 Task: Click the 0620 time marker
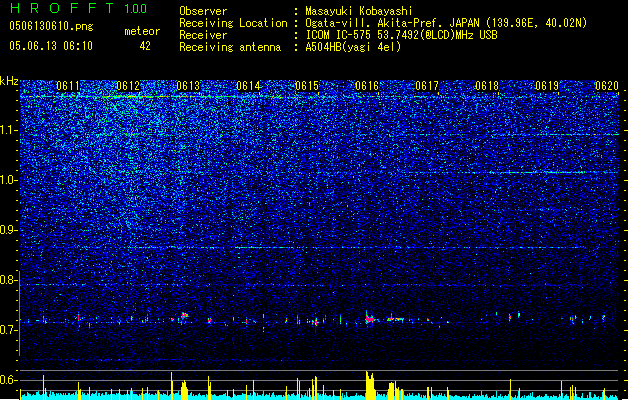(x=607, y=86)
